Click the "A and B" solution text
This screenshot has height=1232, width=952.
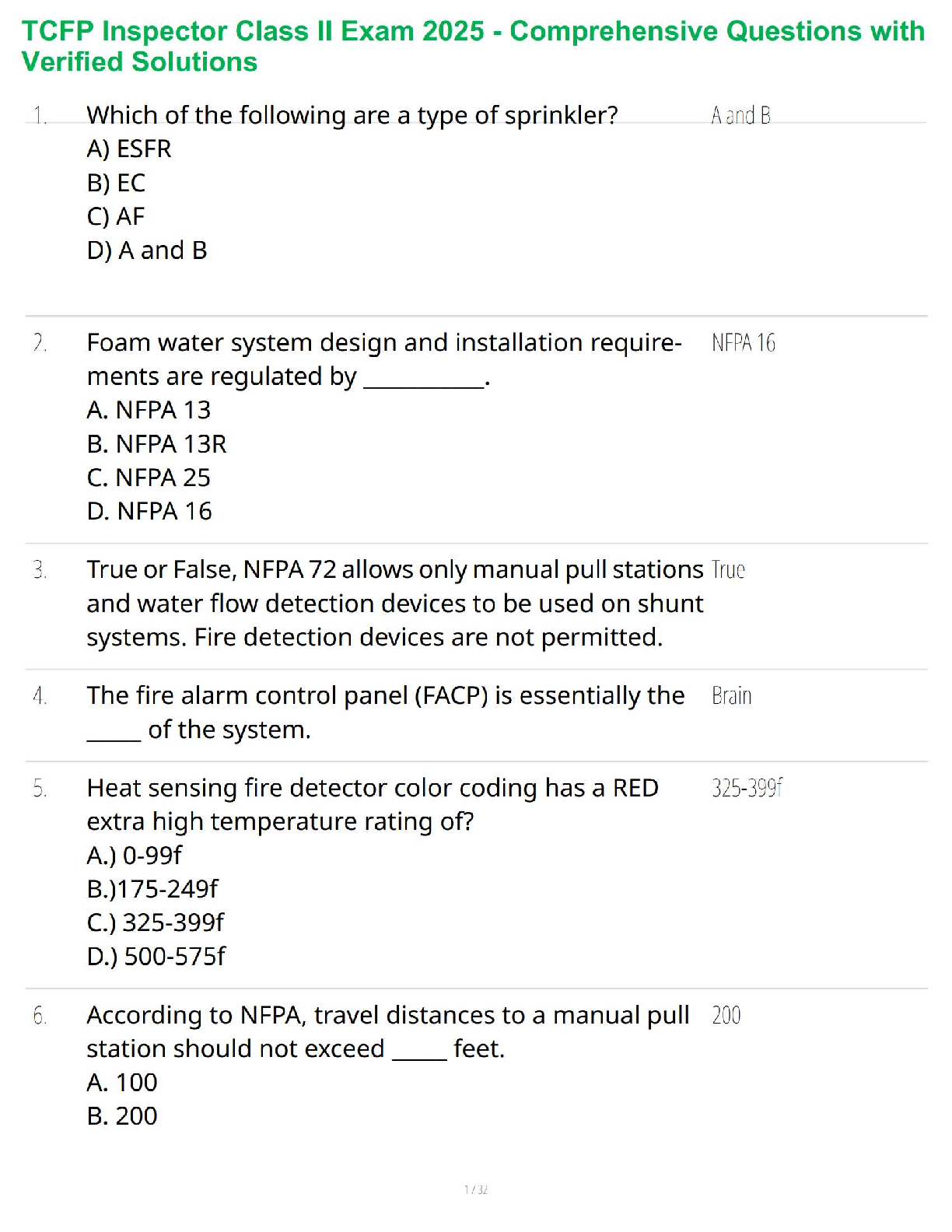click(740, 116)
